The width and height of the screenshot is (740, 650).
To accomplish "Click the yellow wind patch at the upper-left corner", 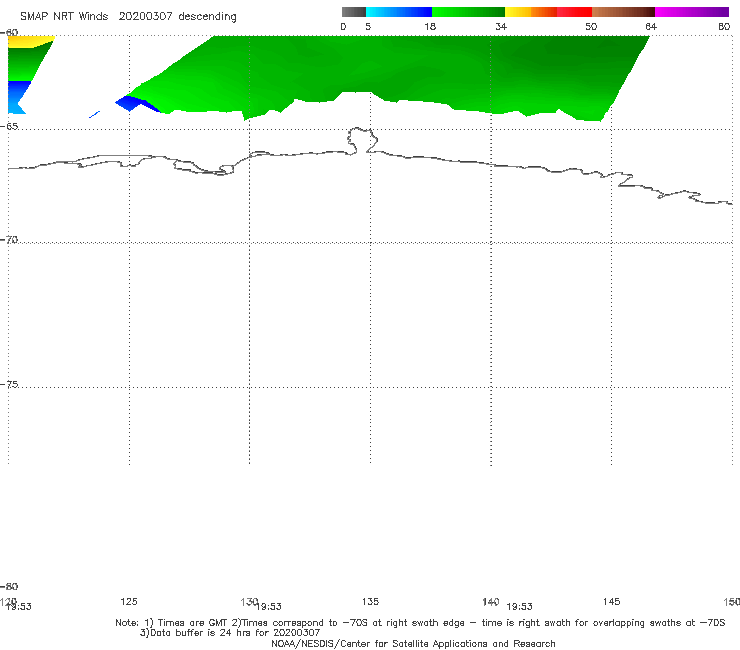I will point(29,41).
